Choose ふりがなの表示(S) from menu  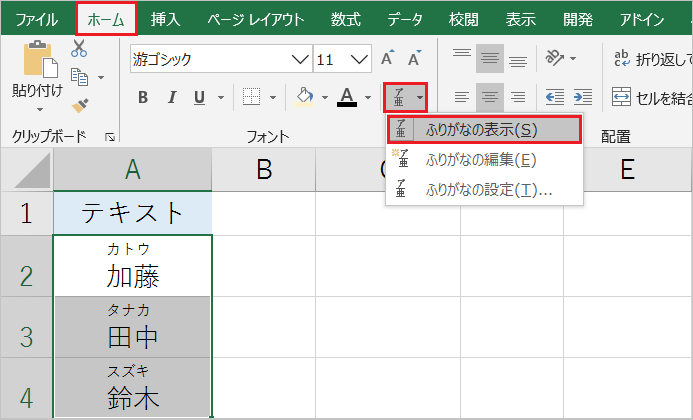point(485,130)
